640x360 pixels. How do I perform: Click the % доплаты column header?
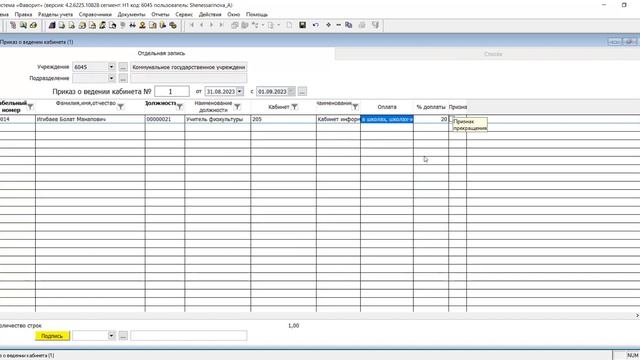(x=431, y=107)
